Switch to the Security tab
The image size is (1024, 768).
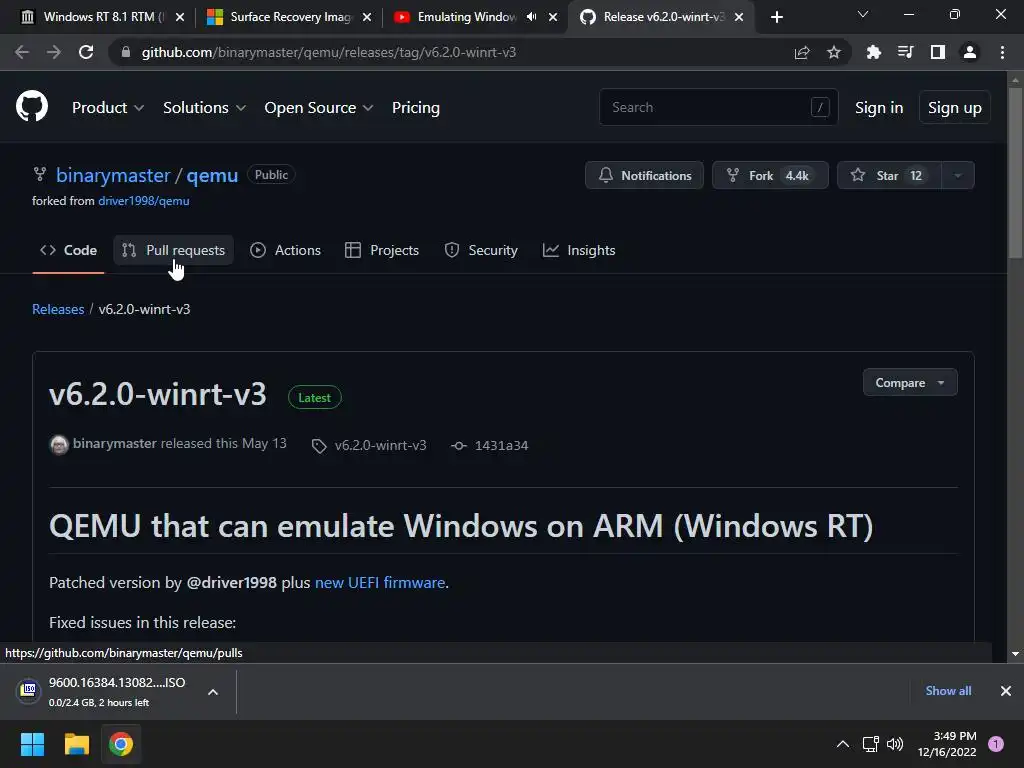481,250
